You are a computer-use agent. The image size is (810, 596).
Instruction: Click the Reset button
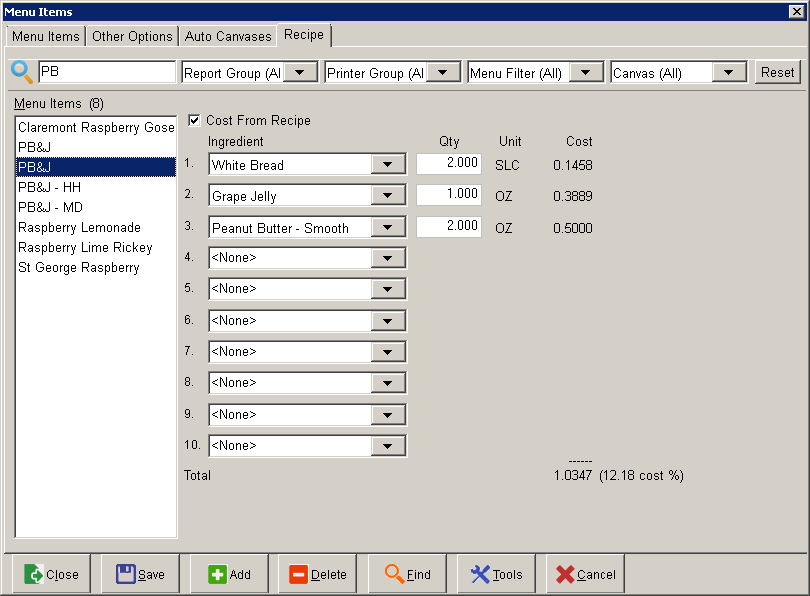(x=777, y=72)
